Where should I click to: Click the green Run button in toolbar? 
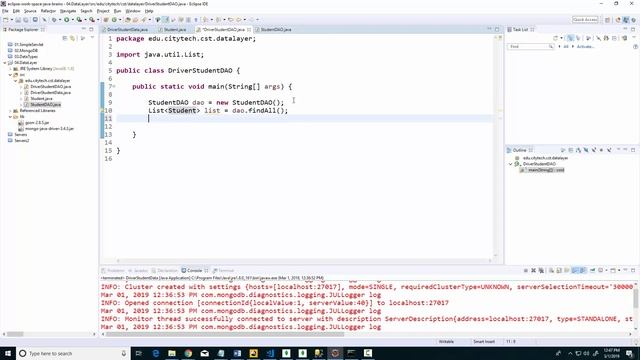(x=67, y=20)
